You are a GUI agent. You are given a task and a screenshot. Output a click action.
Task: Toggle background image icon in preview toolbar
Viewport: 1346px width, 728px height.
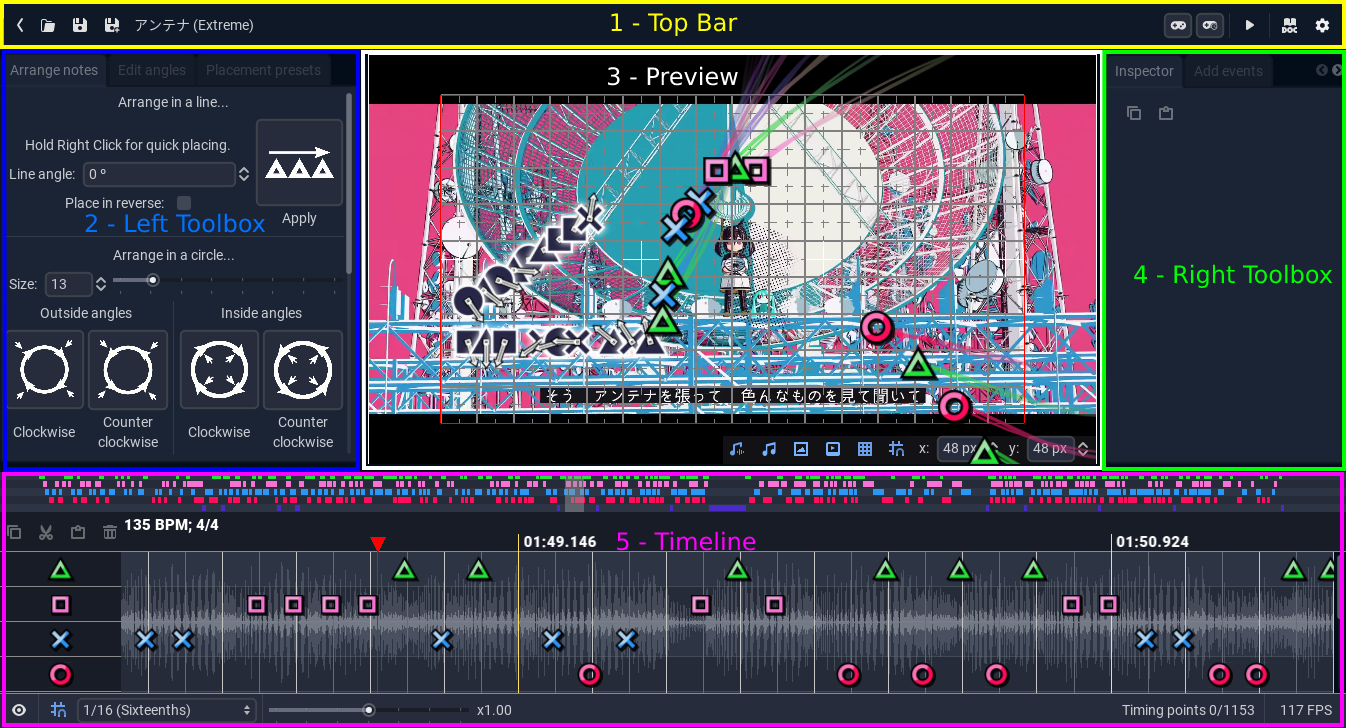tap(800, 449)
